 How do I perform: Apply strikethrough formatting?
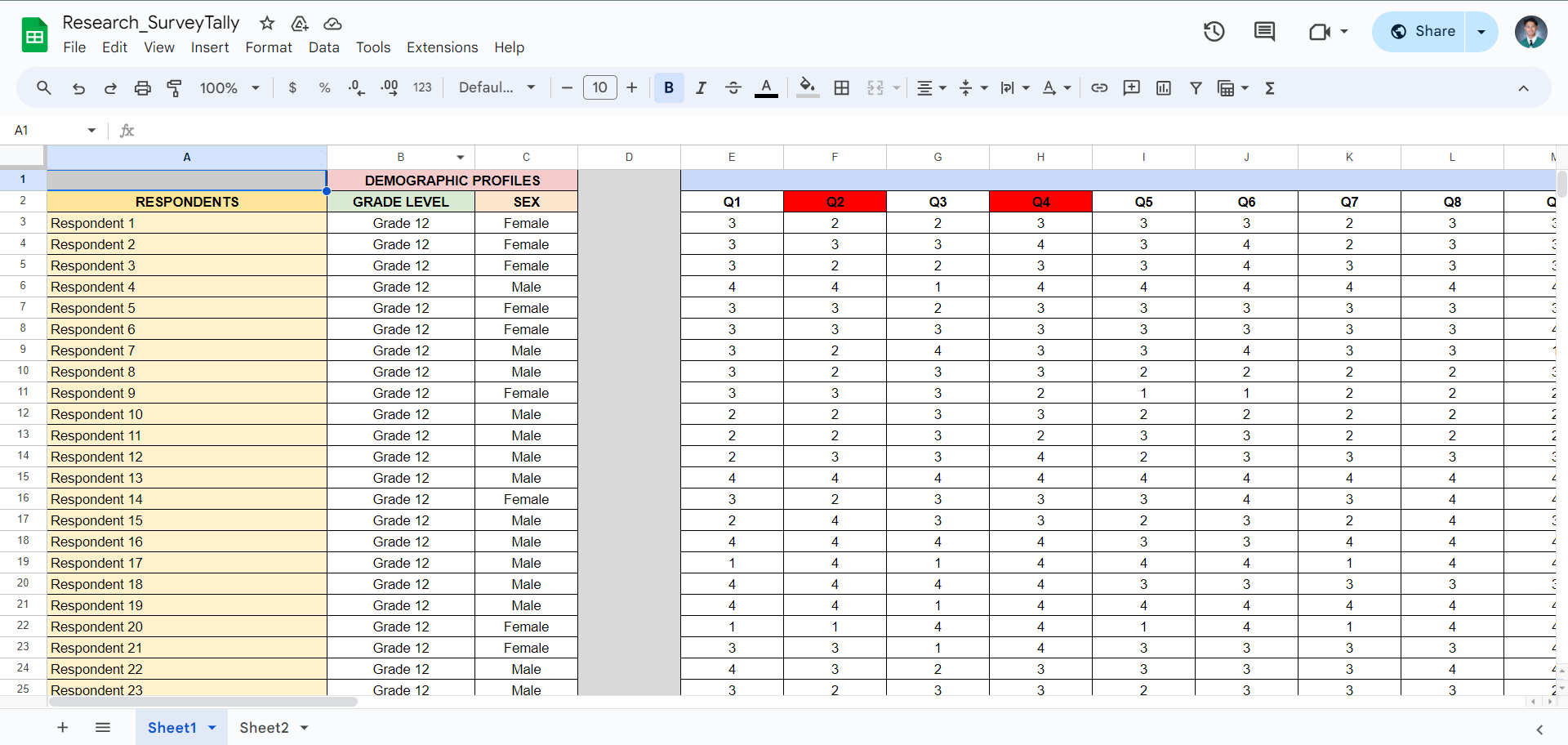point(733,87)
